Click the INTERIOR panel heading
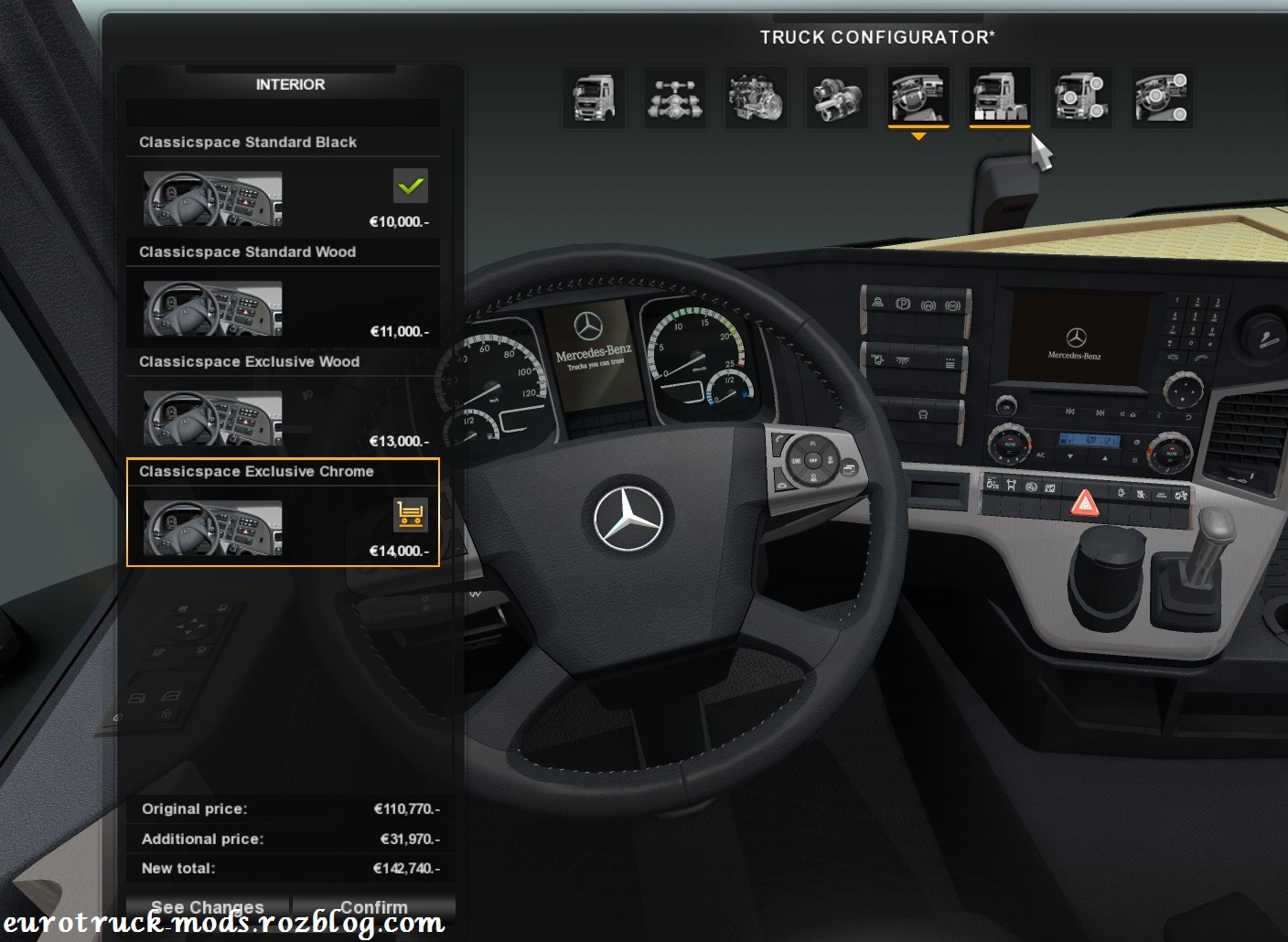This screenshot has height=942, width=1288. point(290,84)
